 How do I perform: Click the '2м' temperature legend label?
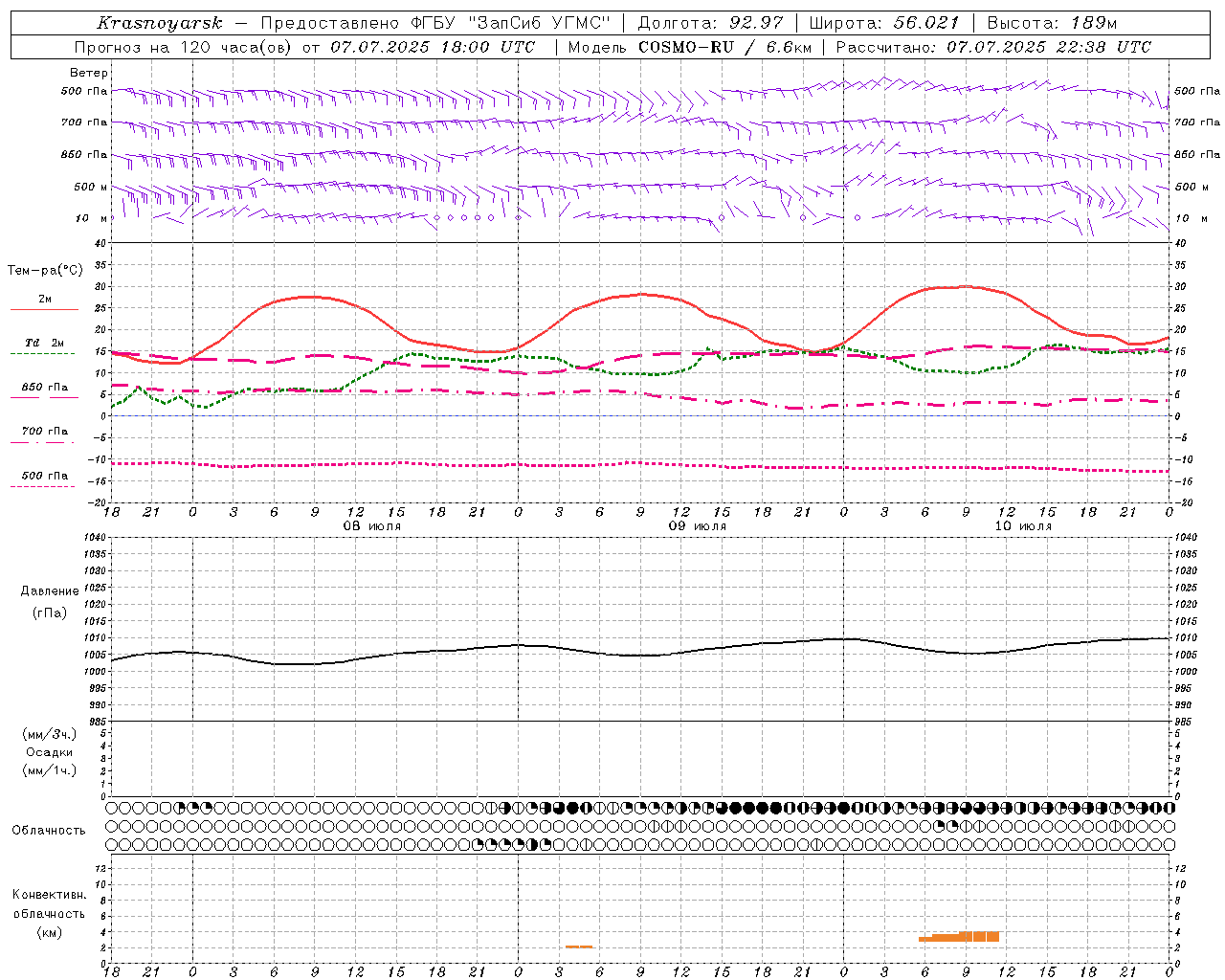[x=45, y=299]
